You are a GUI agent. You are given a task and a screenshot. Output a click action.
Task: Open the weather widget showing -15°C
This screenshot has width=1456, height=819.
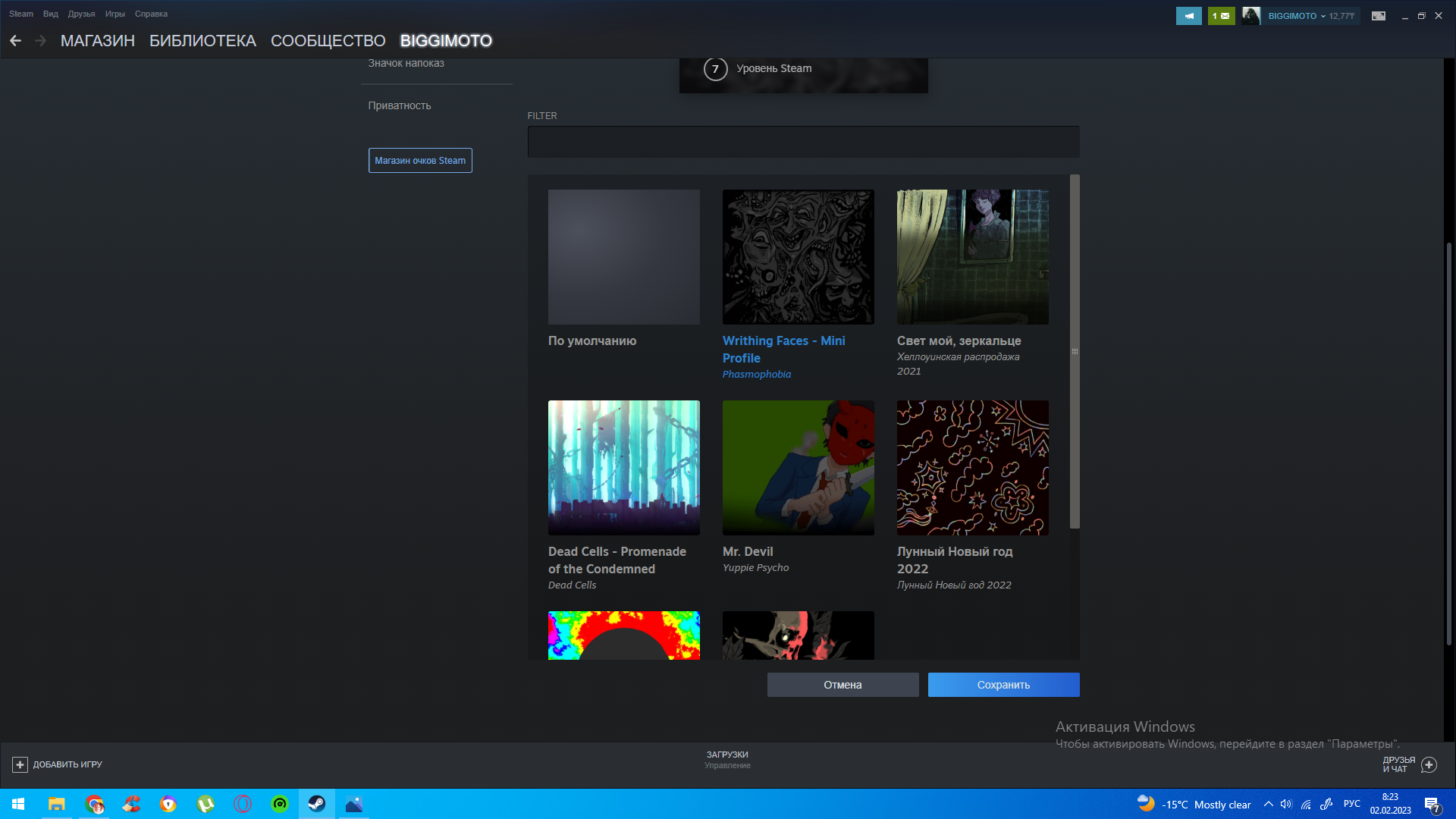[1194, 804]
